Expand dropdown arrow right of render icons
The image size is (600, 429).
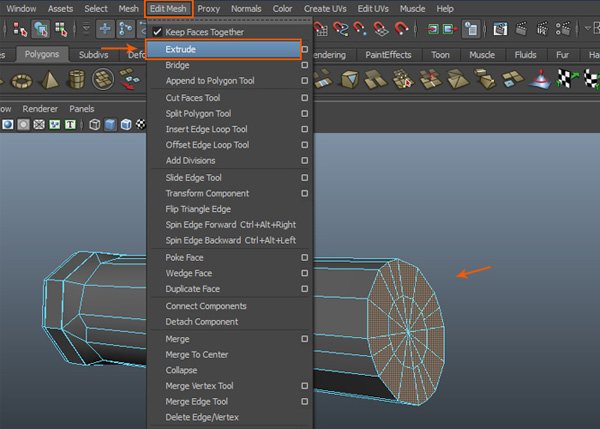[588, 28]
